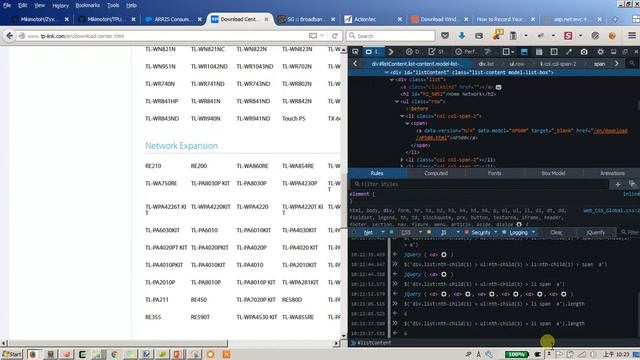Open the Style Editor tool tab
Viewport: 640px width, 360px height.
(437, 52)
